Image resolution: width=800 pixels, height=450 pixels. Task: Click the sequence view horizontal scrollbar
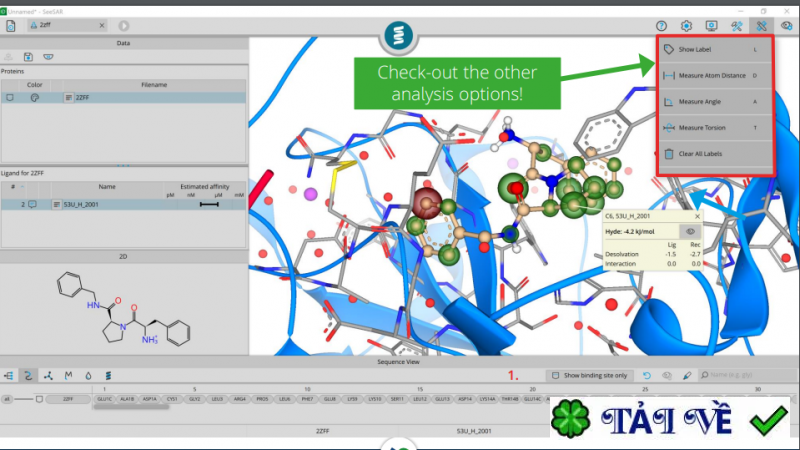[131, 407]
